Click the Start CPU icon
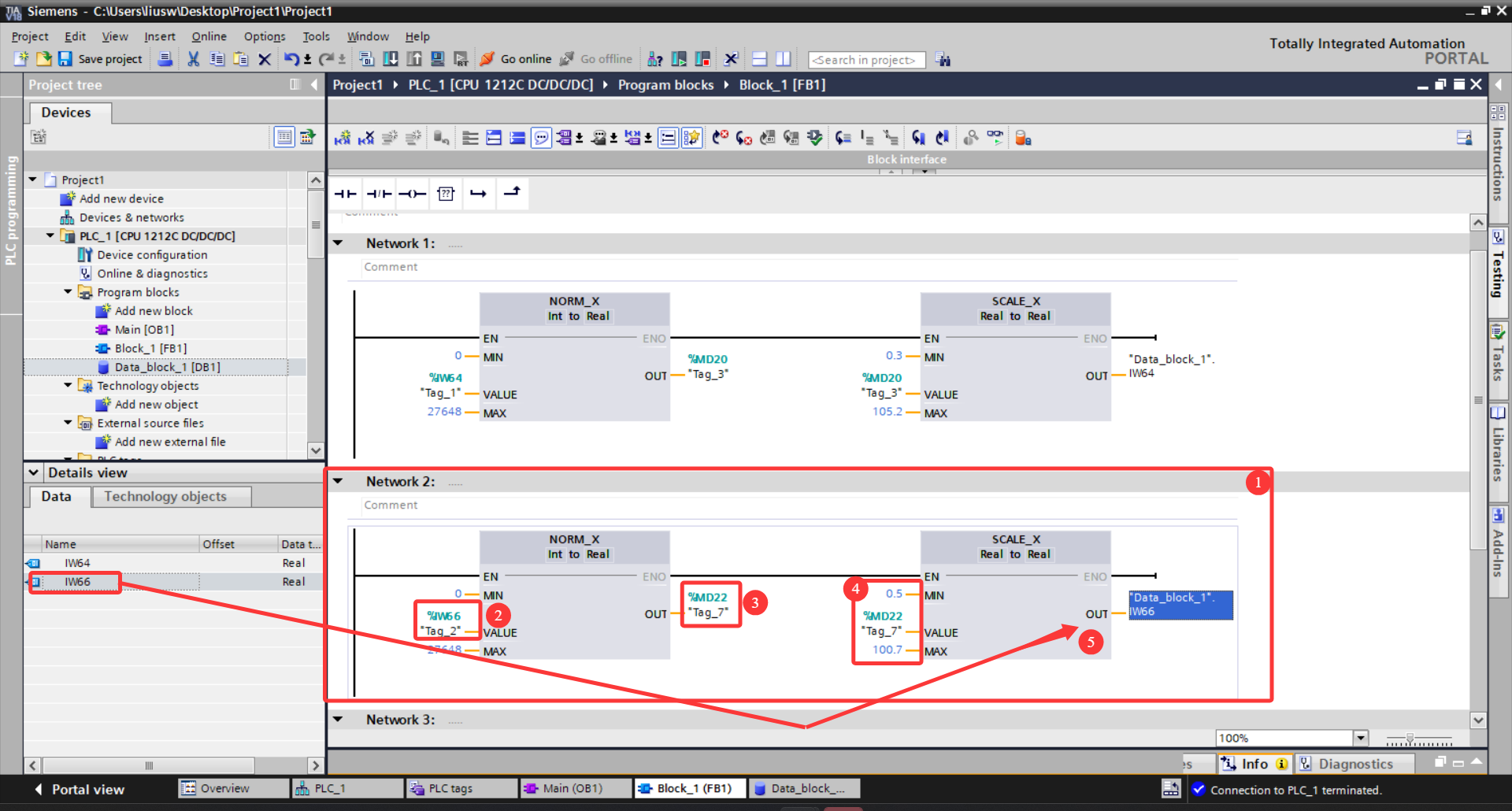 coord(679,59)
